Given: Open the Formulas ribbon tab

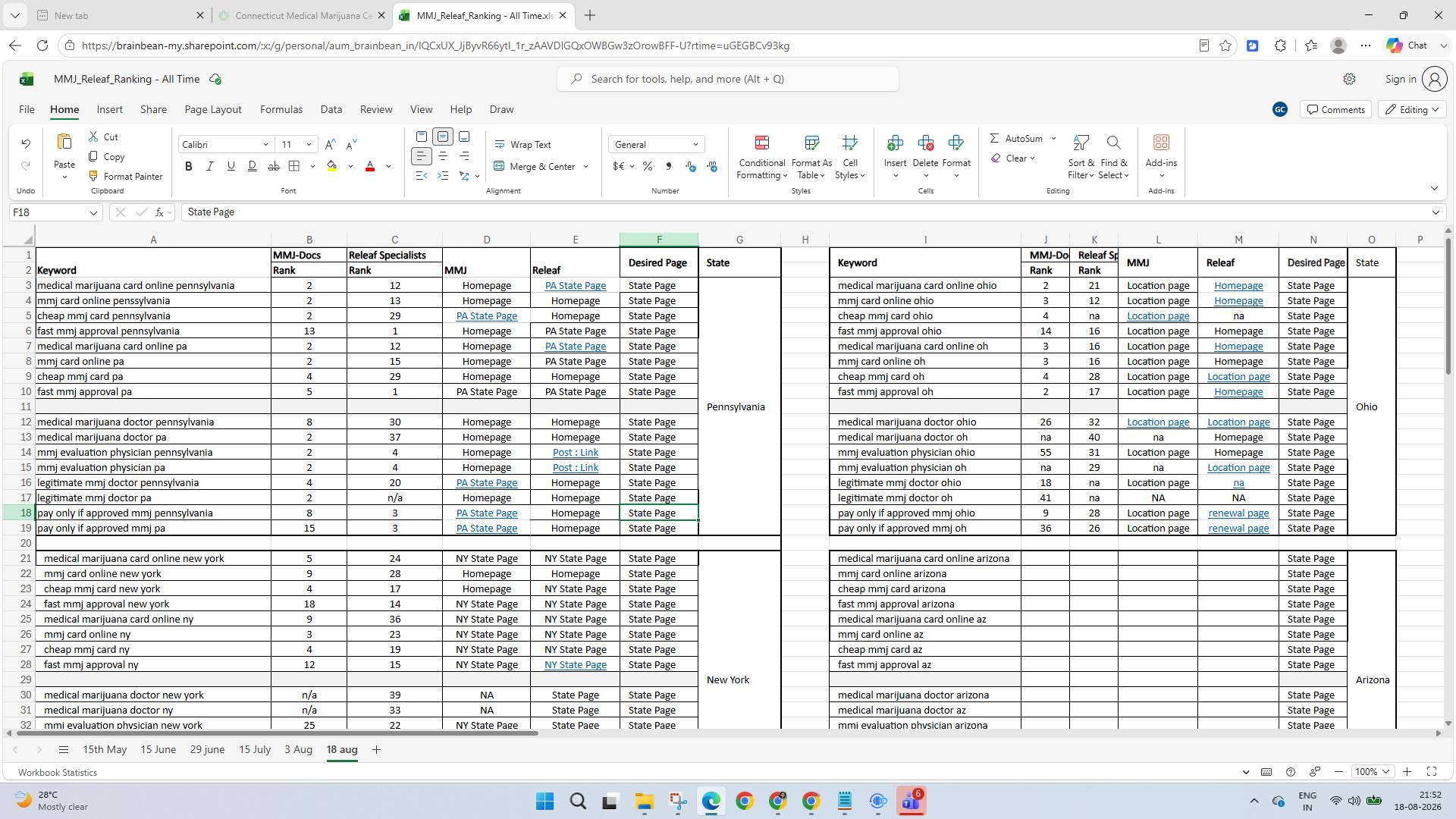Looking at the screenshot, I should 281,109.
